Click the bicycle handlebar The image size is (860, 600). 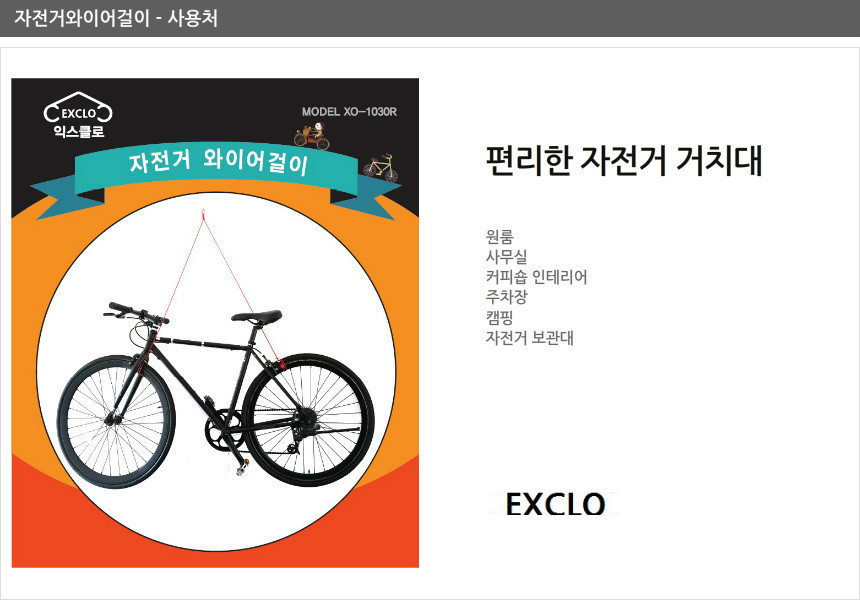coord(136,313)
